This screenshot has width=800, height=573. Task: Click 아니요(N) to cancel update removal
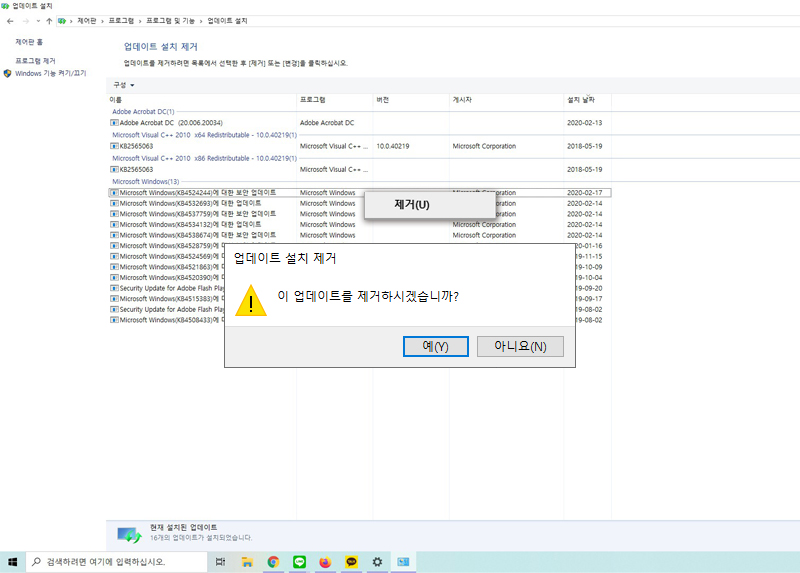tap(520, 346)
